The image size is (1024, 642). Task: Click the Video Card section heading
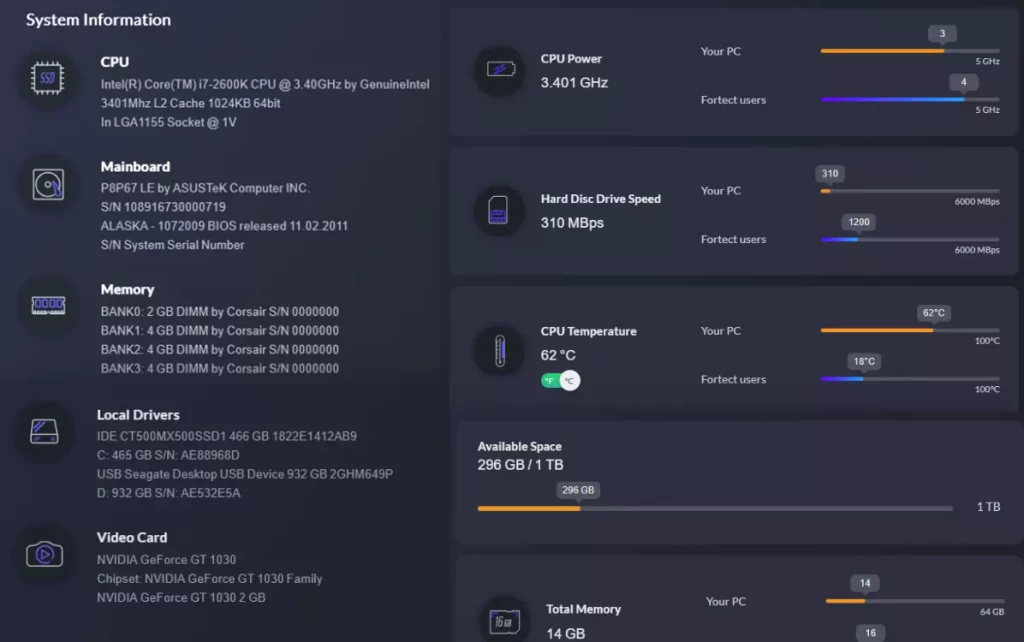132,538
